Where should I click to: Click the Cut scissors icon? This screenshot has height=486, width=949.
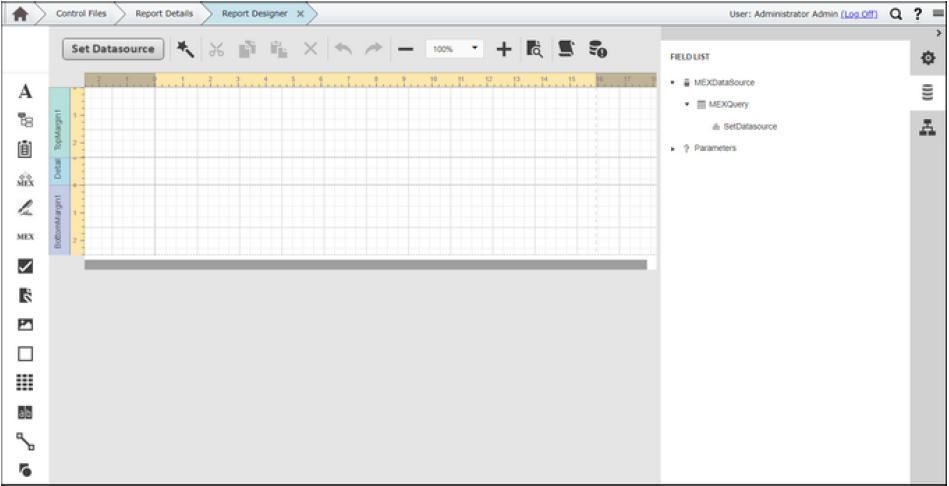216,50
